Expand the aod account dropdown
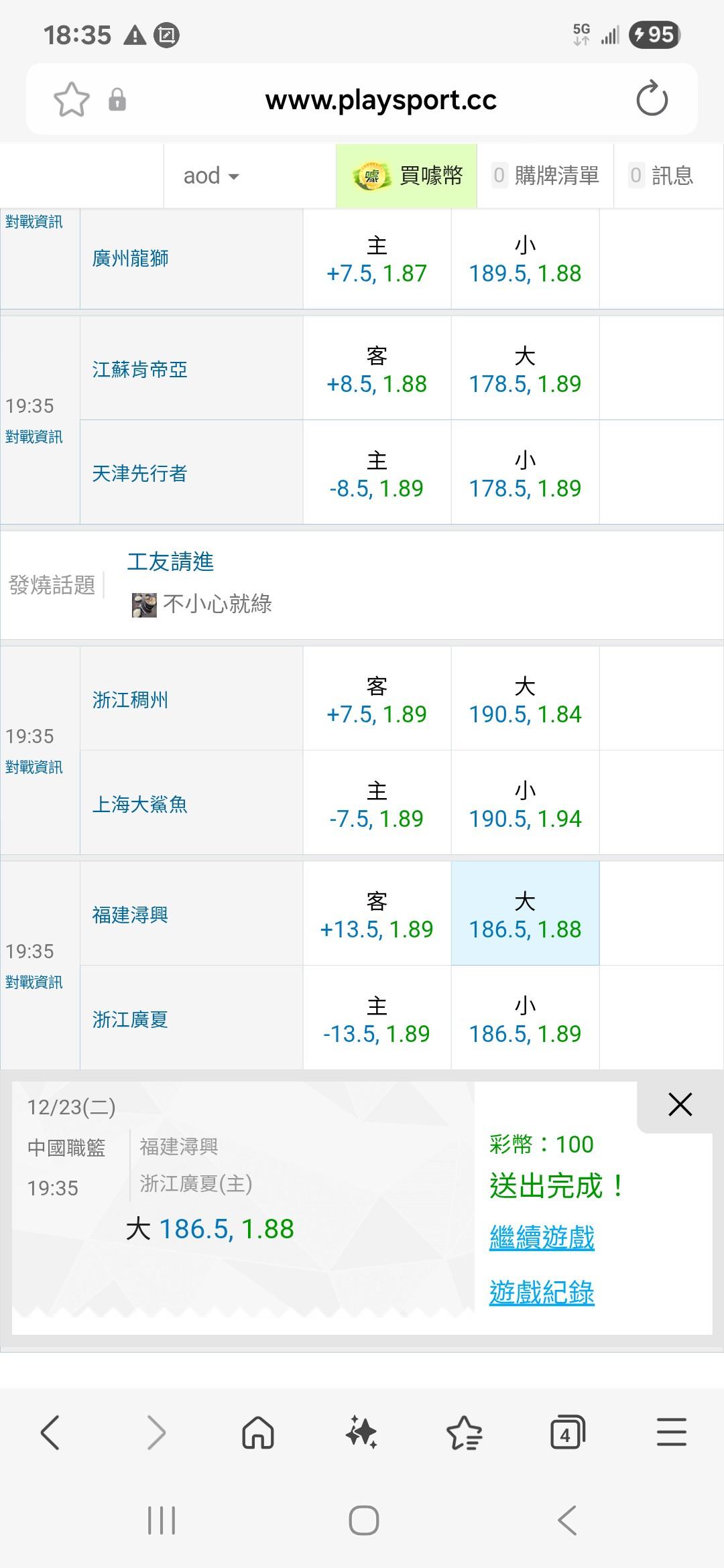This screenshot has width=724, height=1568. (211, 176)
